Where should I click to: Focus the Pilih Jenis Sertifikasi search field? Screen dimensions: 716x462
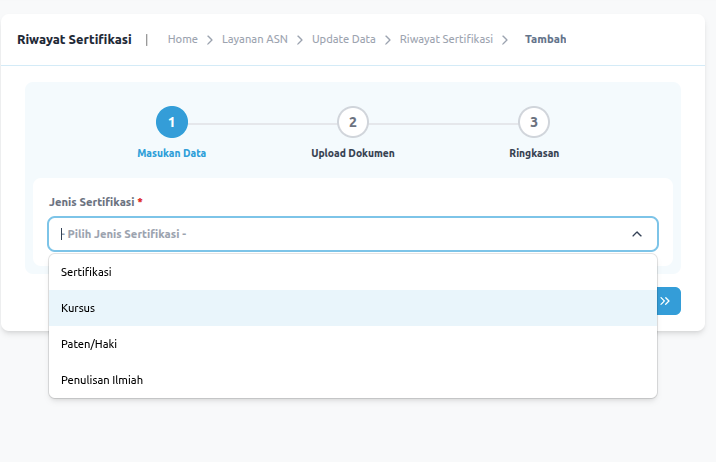point(330,234)
